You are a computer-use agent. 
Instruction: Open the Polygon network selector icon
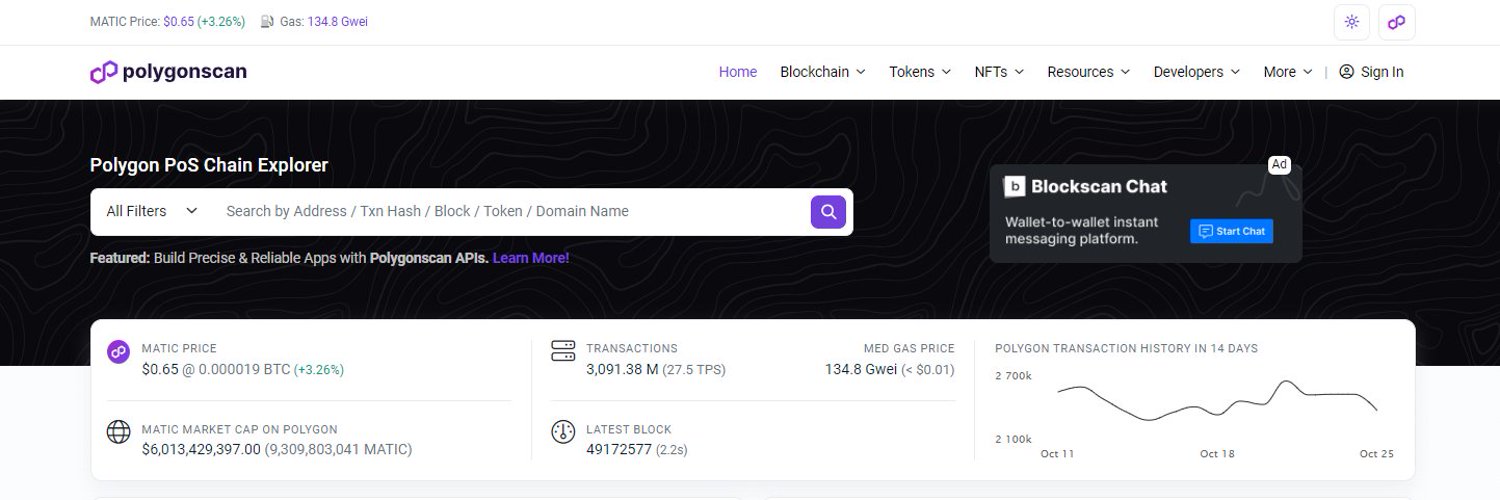(x=1396, y=22)
